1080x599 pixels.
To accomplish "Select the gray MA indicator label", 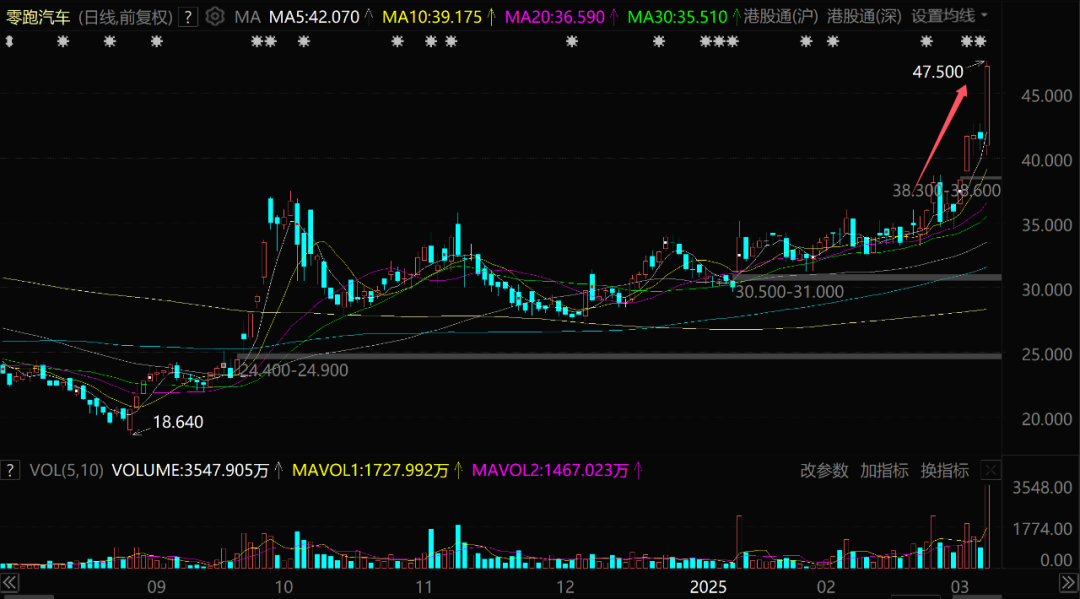I will [x=247, y=17].
